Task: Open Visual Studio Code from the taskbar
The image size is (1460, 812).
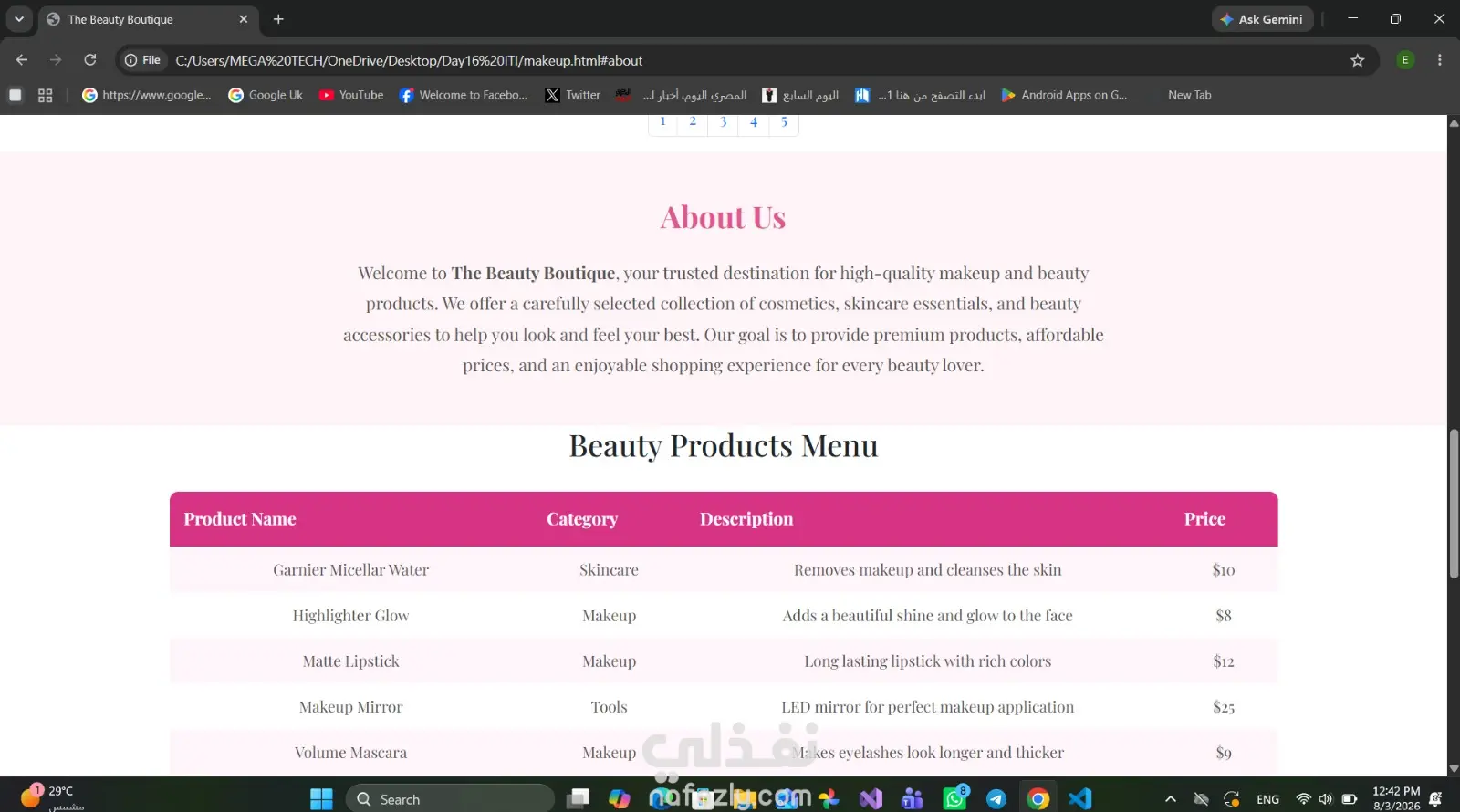Action: (1080, 799)
